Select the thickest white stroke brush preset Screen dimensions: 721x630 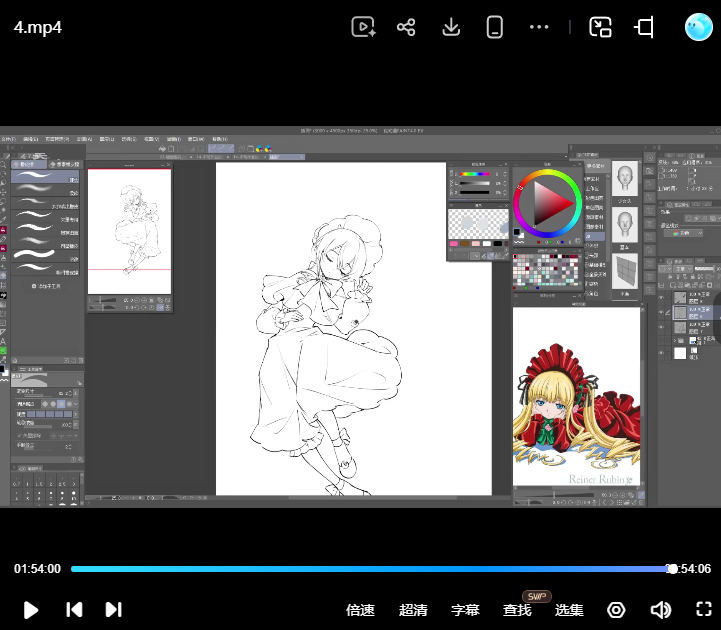tap(46, 255)
